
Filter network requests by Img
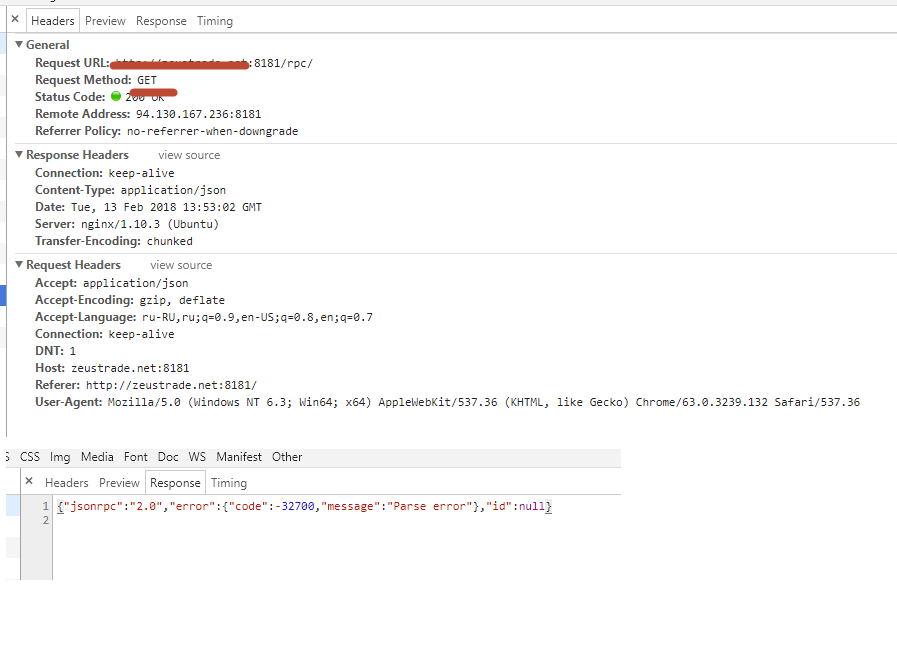tap(60, 457)
